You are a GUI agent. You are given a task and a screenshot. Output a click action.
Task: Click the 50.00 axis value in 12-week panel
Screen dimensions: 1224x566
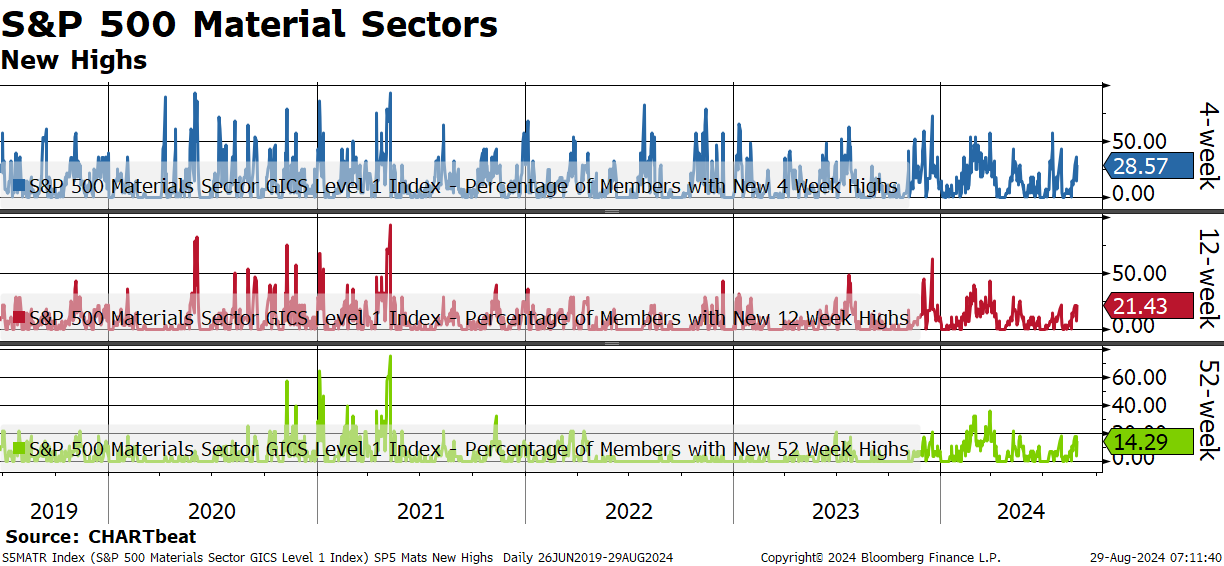1139,273
